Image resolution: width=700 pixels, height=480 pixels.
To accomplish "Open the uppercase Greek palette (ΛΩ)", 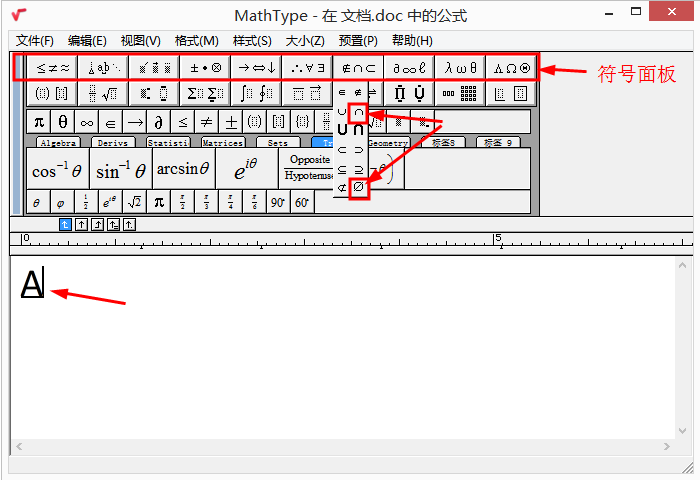I will tap(511, 68).
